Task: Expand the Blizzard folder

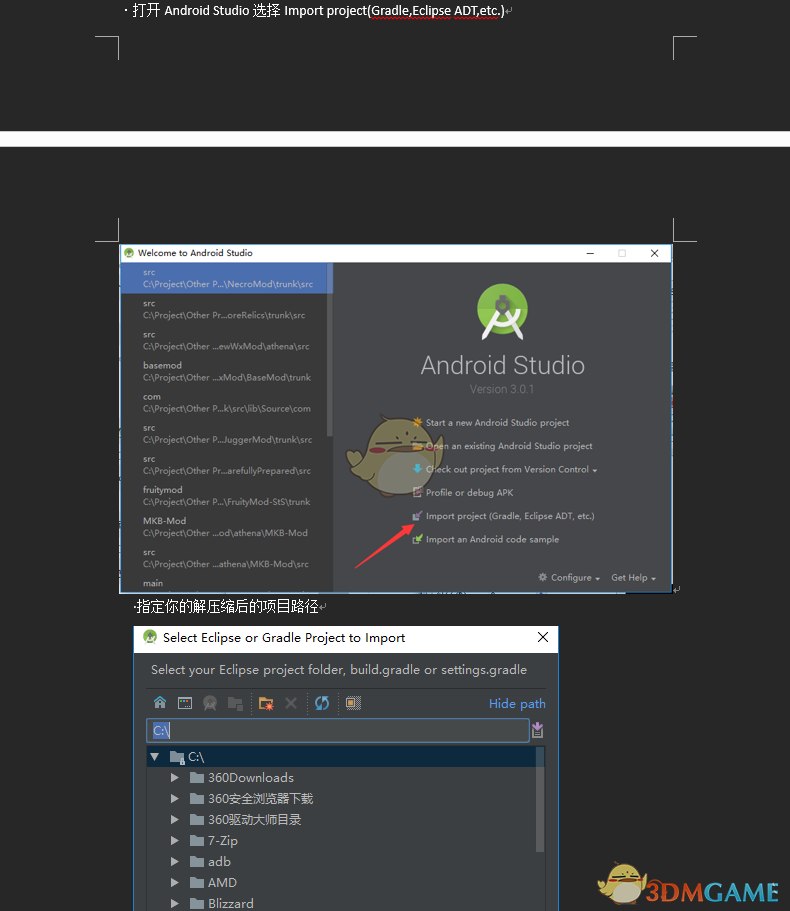Action: pos(174,903)
